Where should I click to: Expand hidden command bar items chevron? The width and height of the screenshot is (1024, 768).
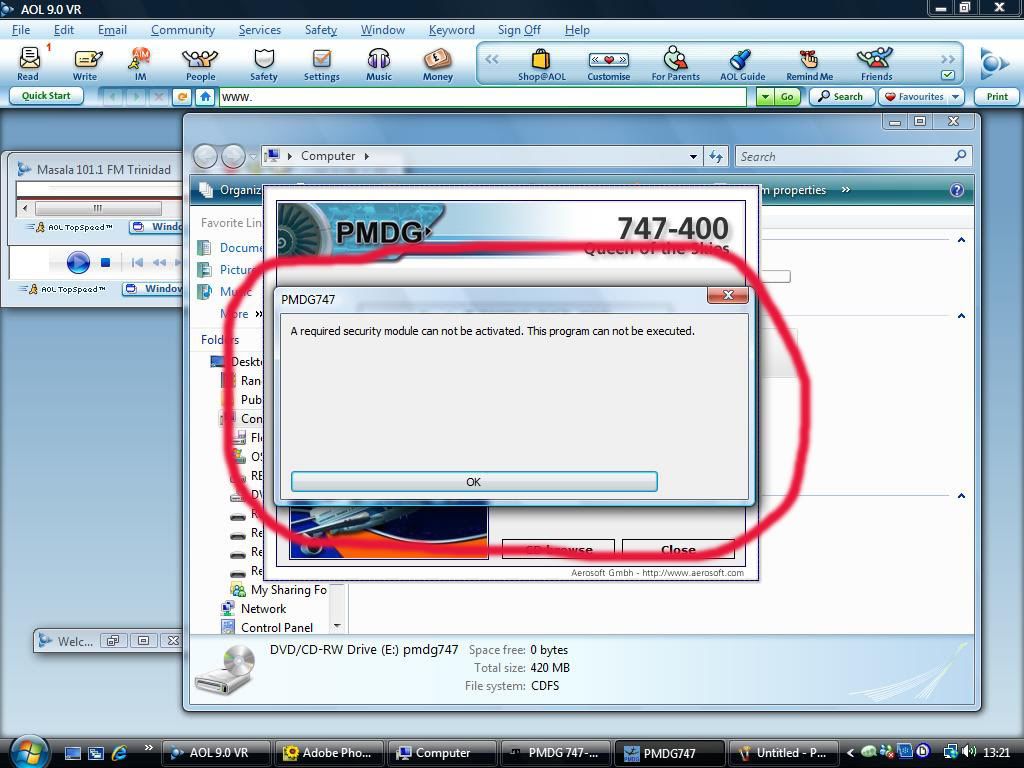click(846, 190)
